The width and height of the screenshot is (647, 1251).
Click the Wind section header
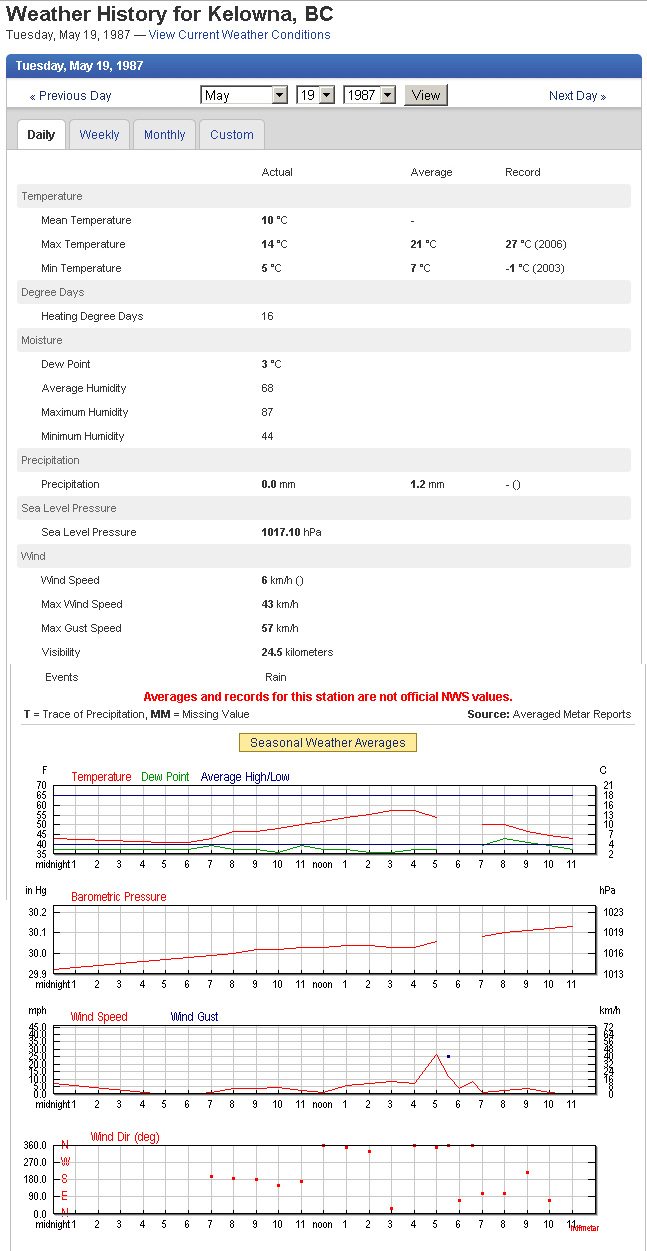[324, 556]
